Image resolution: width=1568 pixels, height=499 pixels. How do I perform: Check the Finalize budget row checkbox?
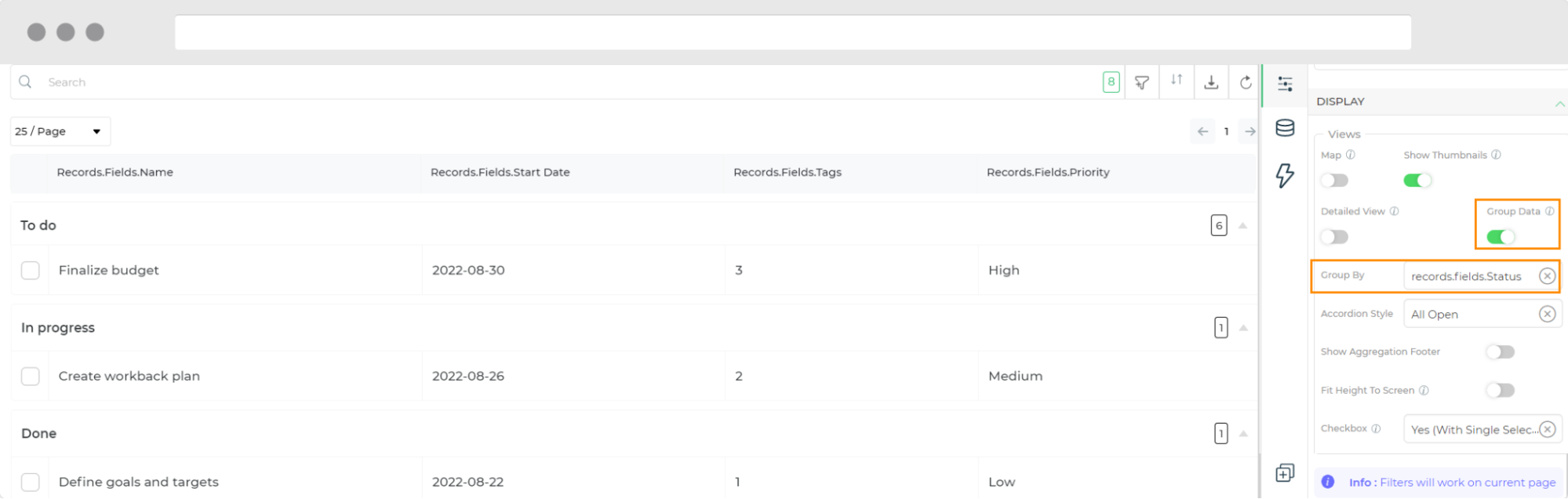pyautogui.click(x=31, y=271)
